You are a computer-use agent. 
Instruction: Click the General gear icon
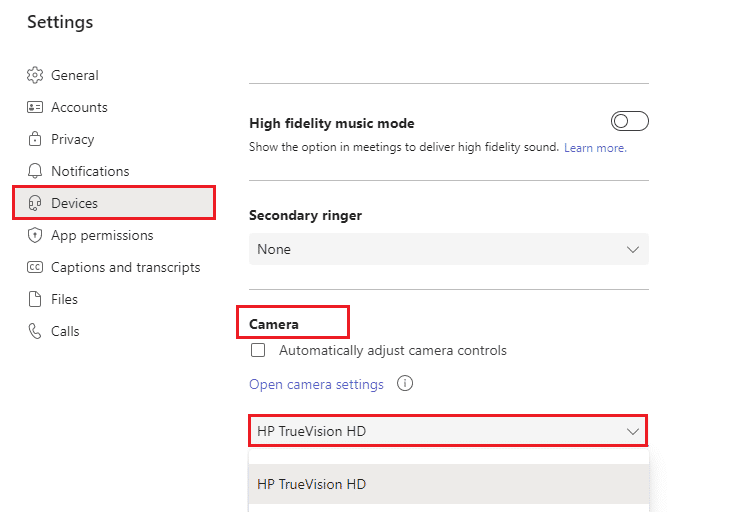click(x=35, y=75)
